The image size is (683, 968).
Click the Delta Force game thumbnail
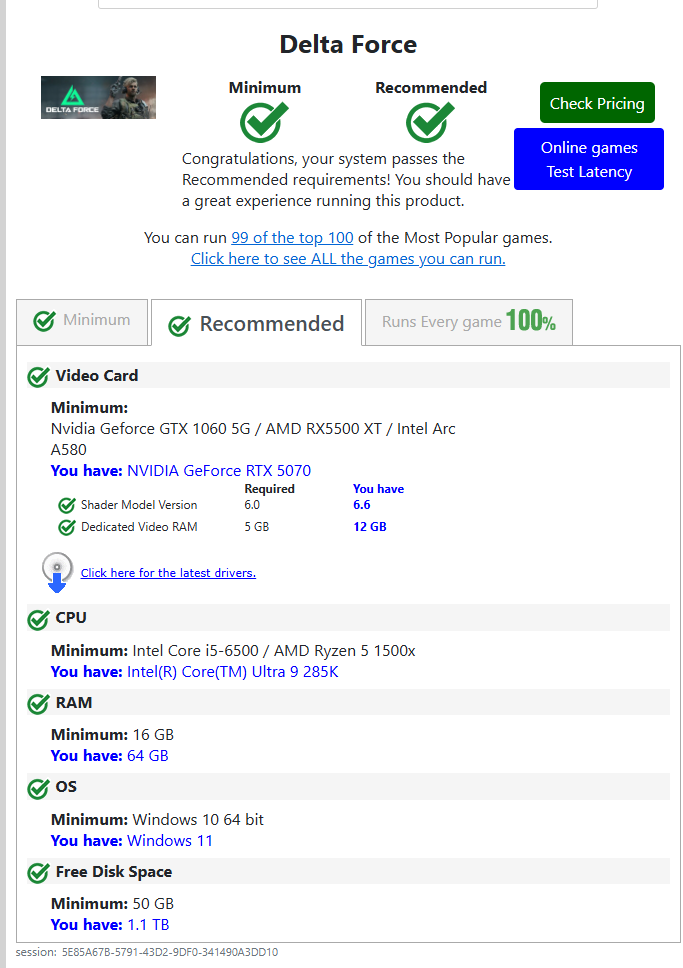click(98, 97)
